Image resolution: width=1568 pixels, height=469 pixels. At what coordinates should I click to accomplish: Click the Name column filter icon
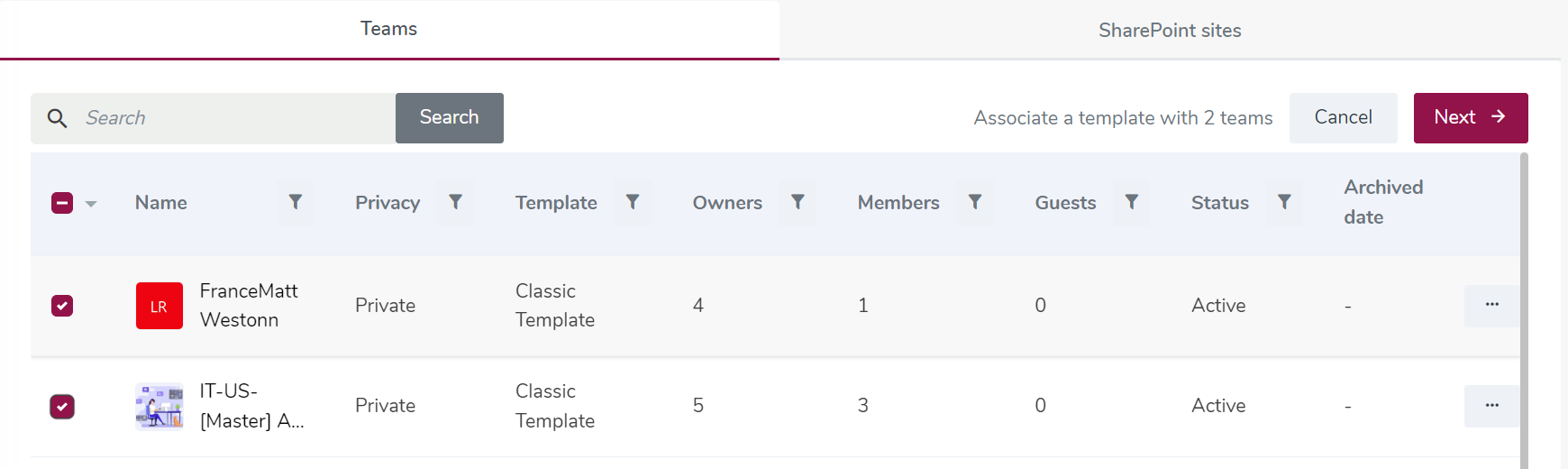point(295,202)
